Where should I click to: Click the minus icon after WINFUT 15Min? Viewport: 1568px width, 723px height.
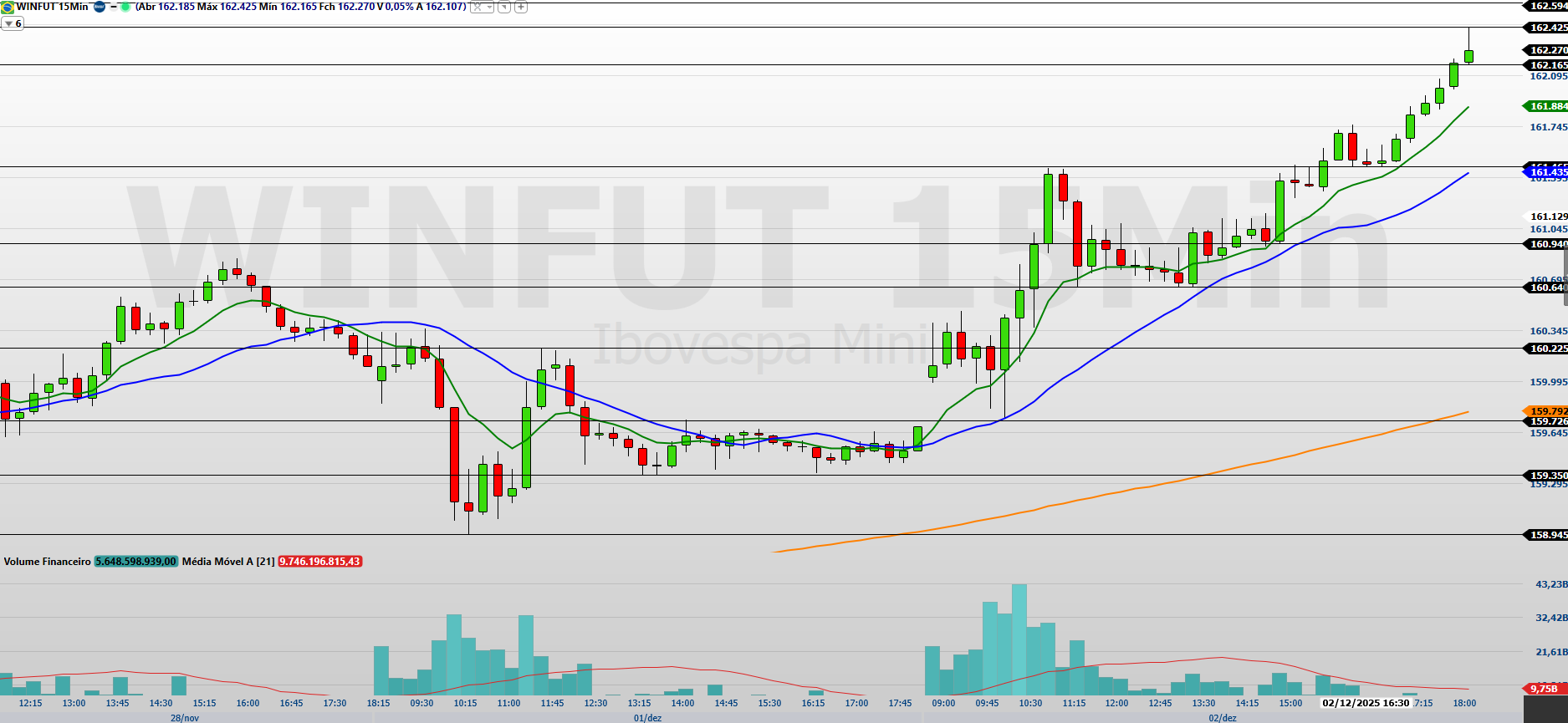coord(113,7)
